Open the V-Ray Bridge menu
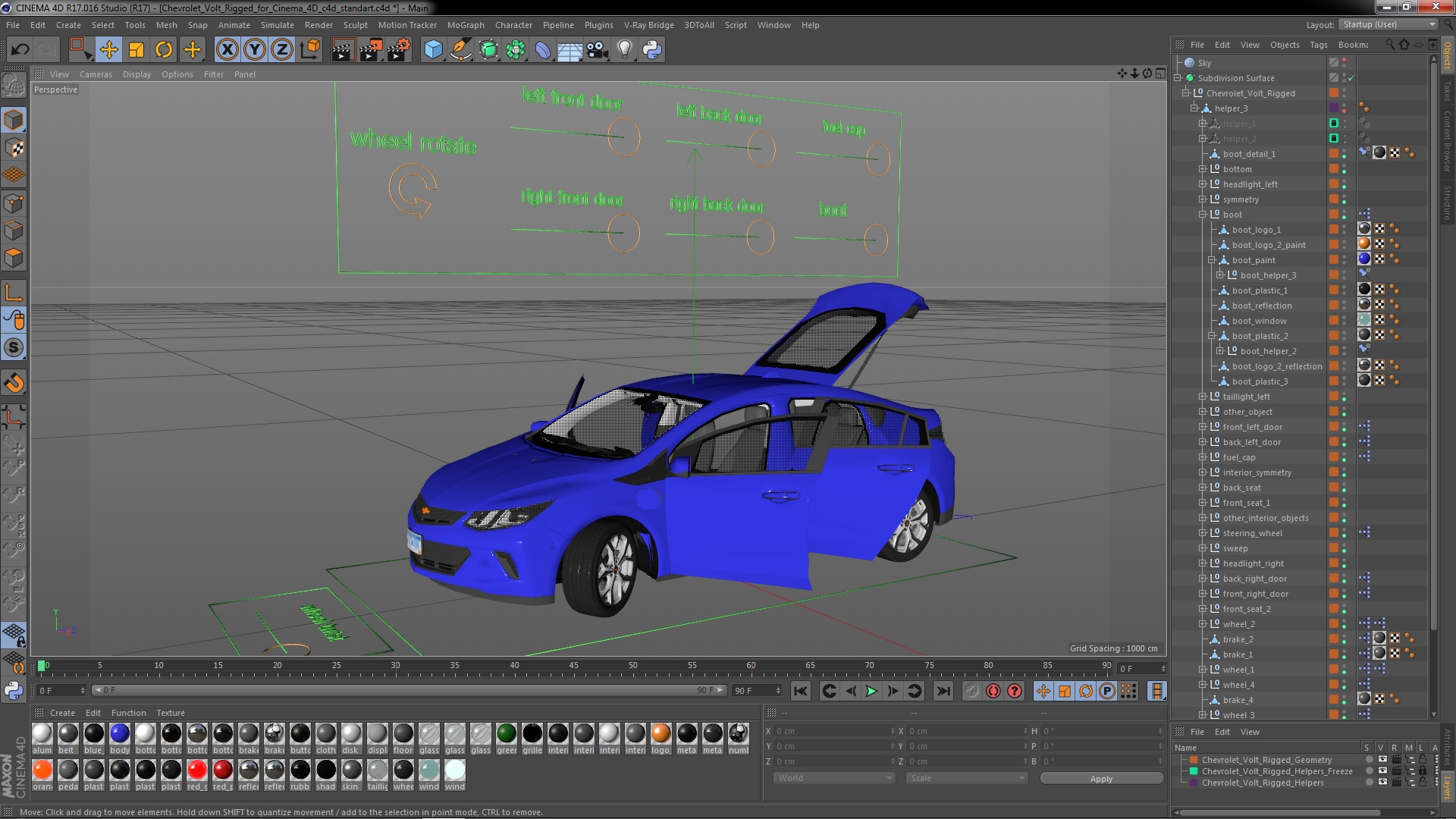Viewport: 1456px width, 819px height. tap(648, 25)
